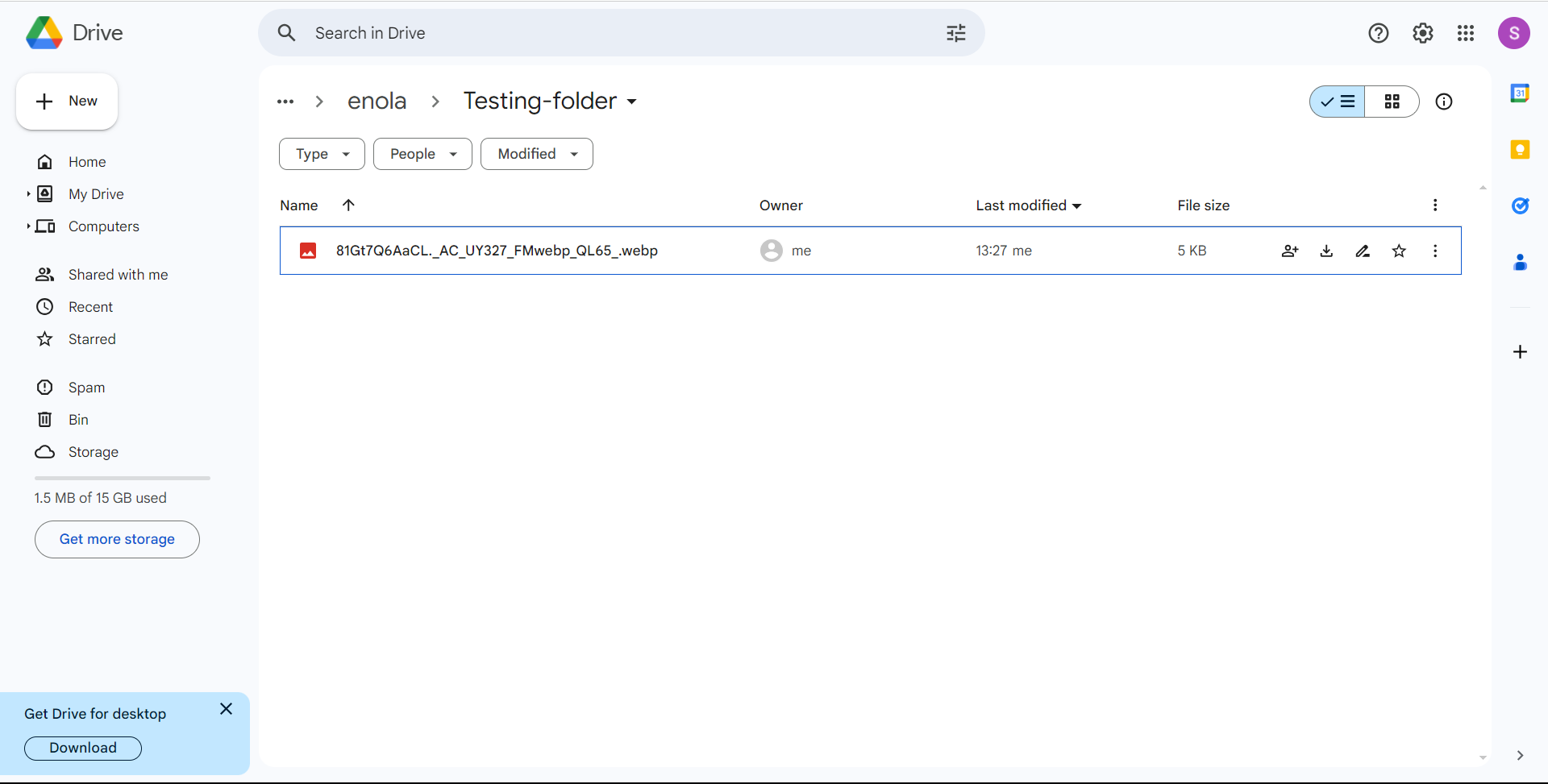Open the Type filter dropdown

click(322, 154)
